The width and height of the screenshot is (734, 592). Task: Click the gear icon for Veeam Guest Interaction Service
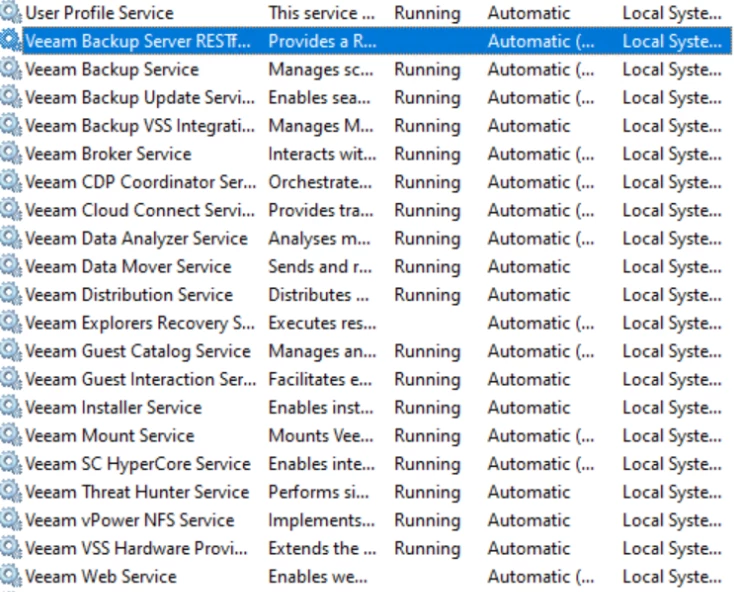[10, 379]
